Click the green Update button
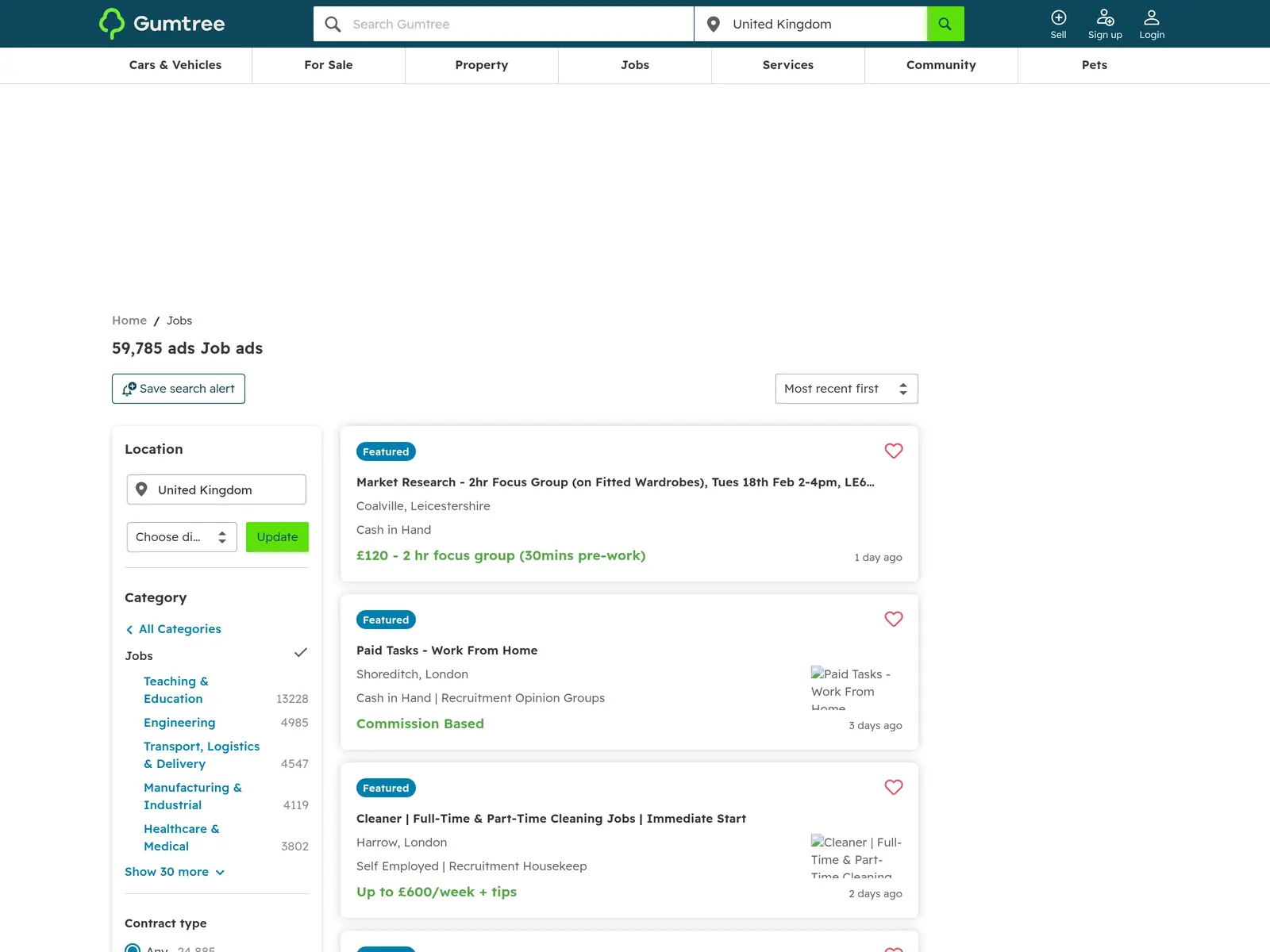Image resolution: width=1270 pixels, height=952 pixels. (277, 537)
